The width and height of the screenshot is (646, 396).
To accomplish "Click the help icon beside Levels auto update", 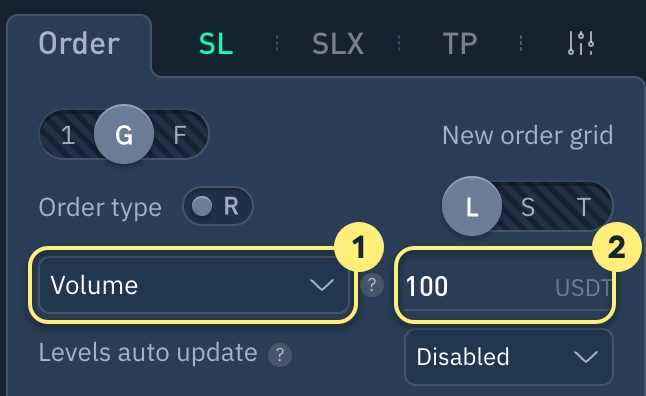I will click(x=280, y=354).
